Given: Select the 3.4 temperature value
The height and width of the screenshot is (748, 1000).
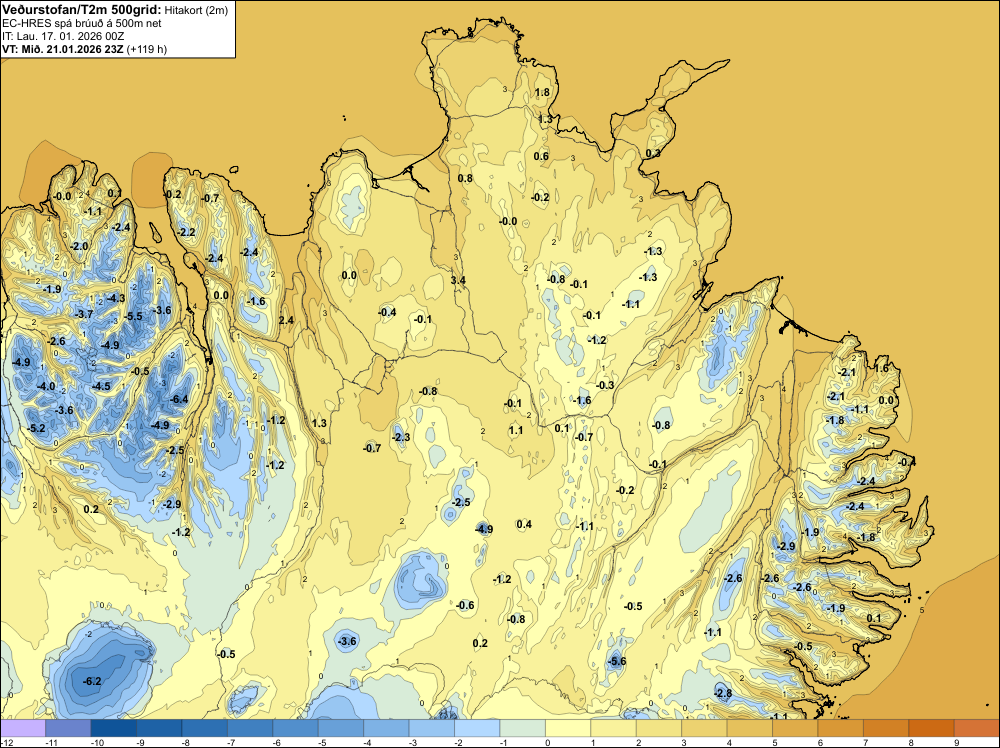Looking at the screenshot, I should (x=458, y=280).
